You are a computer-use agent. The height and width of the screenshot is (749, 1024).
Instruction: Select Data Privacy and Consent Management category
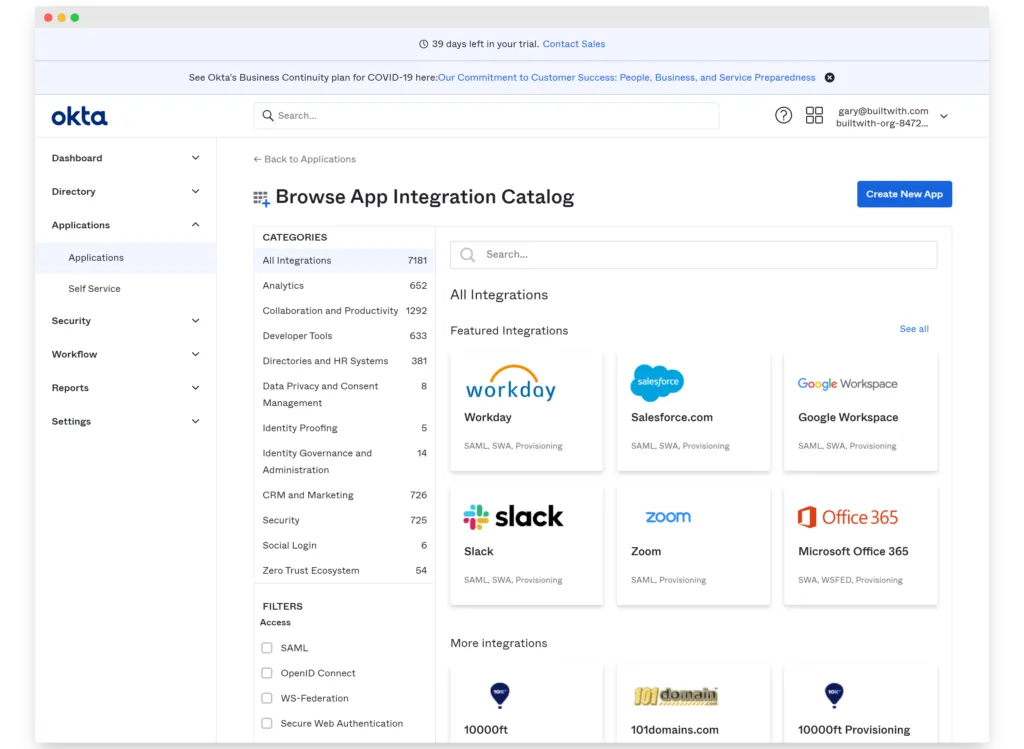(344, 395)
